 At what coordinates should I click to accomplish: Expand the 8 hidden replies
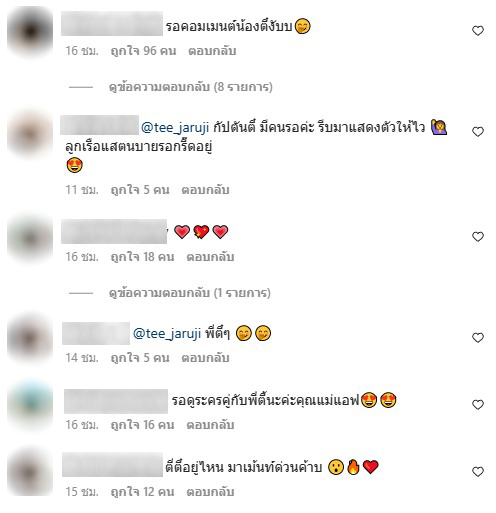click(190, 87)
